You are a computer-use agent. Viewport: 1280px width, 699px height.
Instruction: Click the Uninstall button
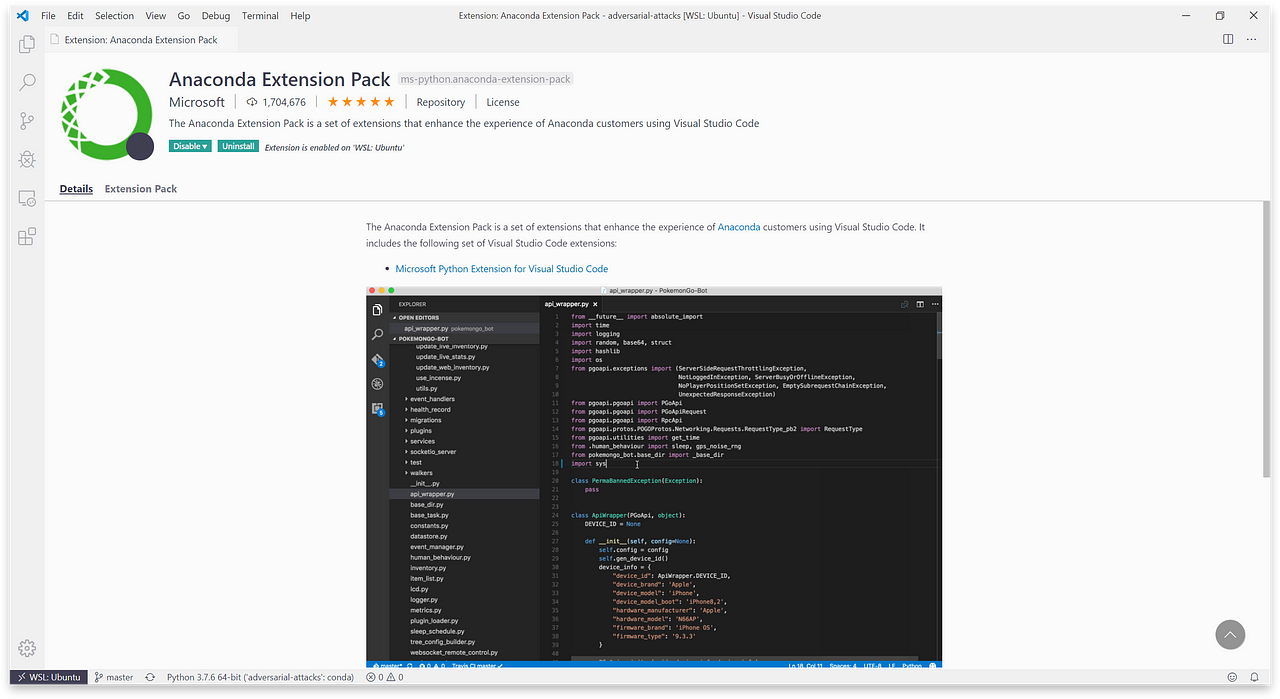(238, 146)
